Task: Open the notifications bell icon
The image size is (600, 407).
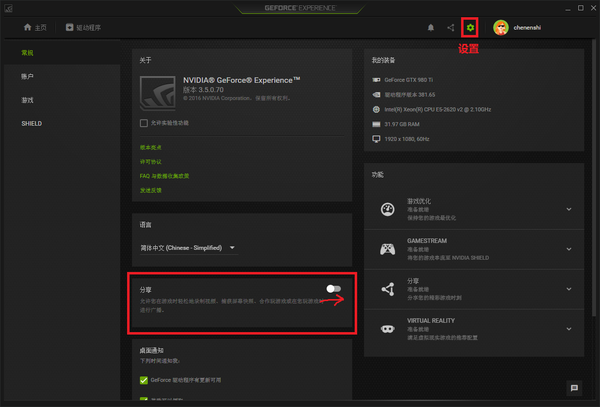Action: 430,28
